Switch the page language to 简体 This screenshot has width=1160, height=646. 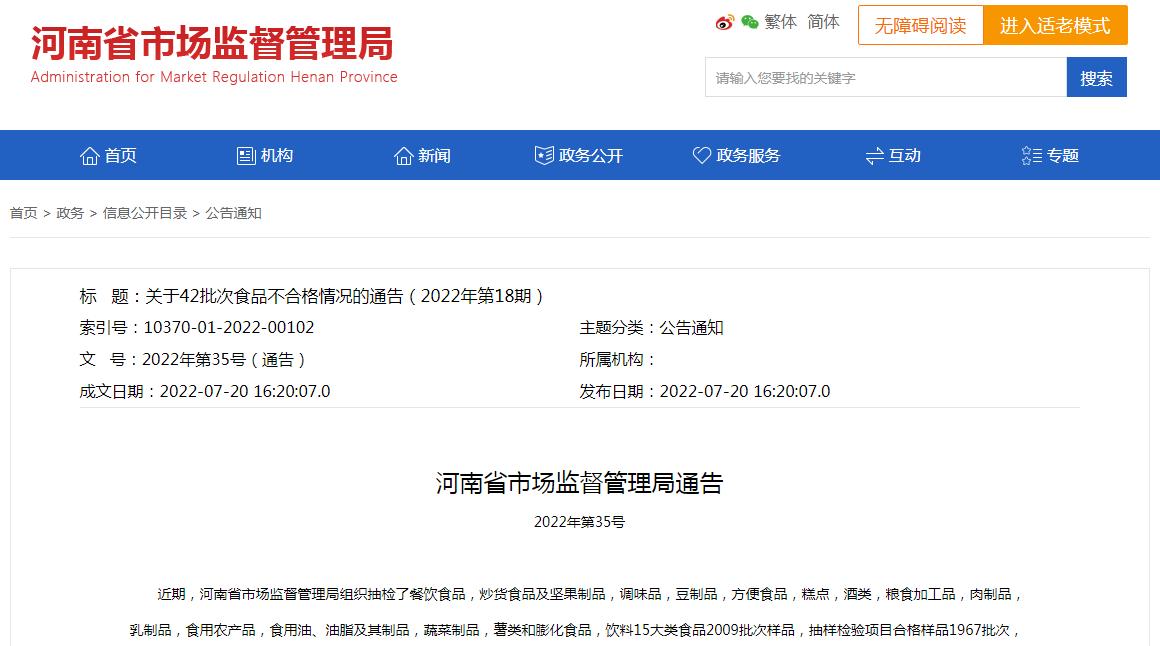click(x=822, y=21)
